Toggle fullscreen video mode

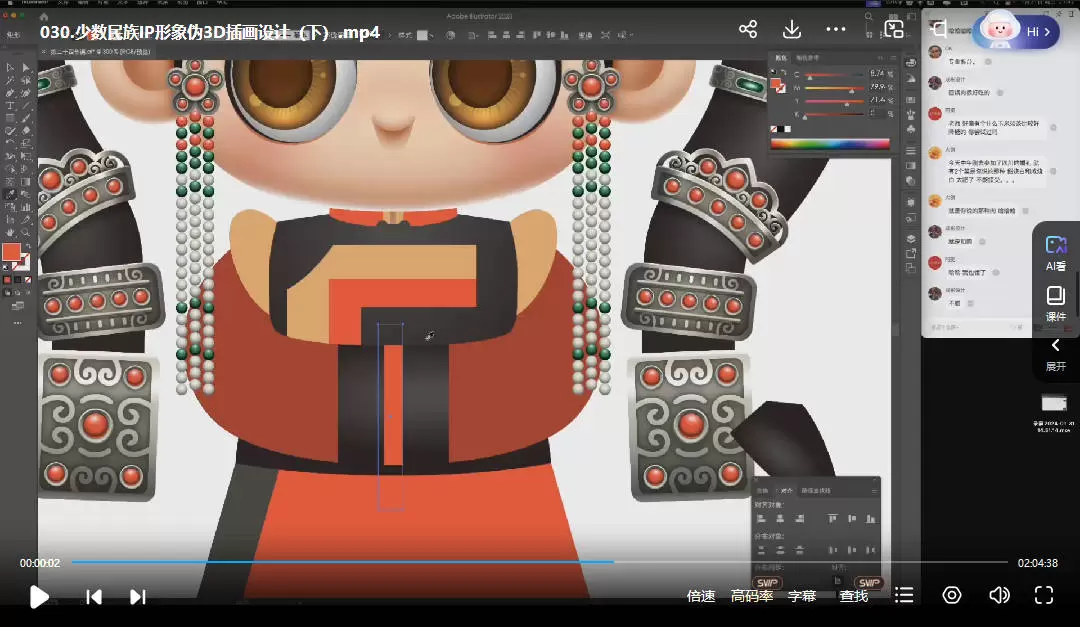[x=1044, y=595]
